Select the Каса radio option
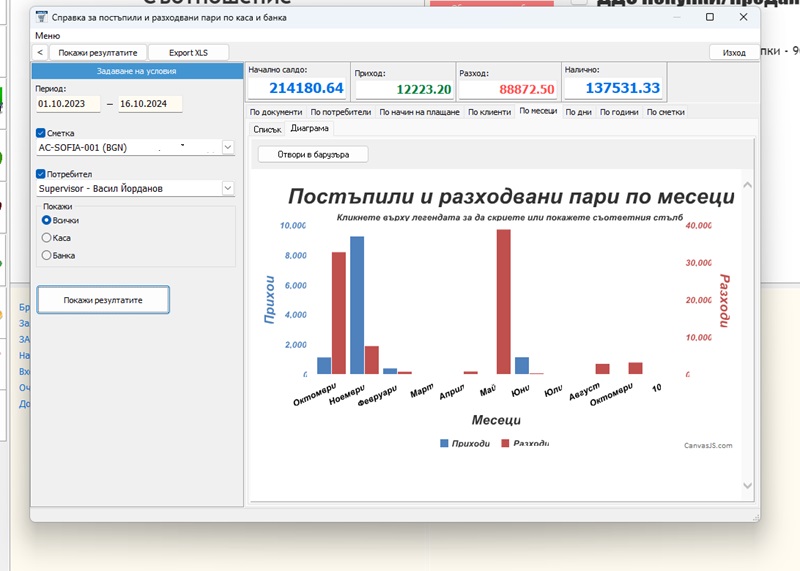 46,238
